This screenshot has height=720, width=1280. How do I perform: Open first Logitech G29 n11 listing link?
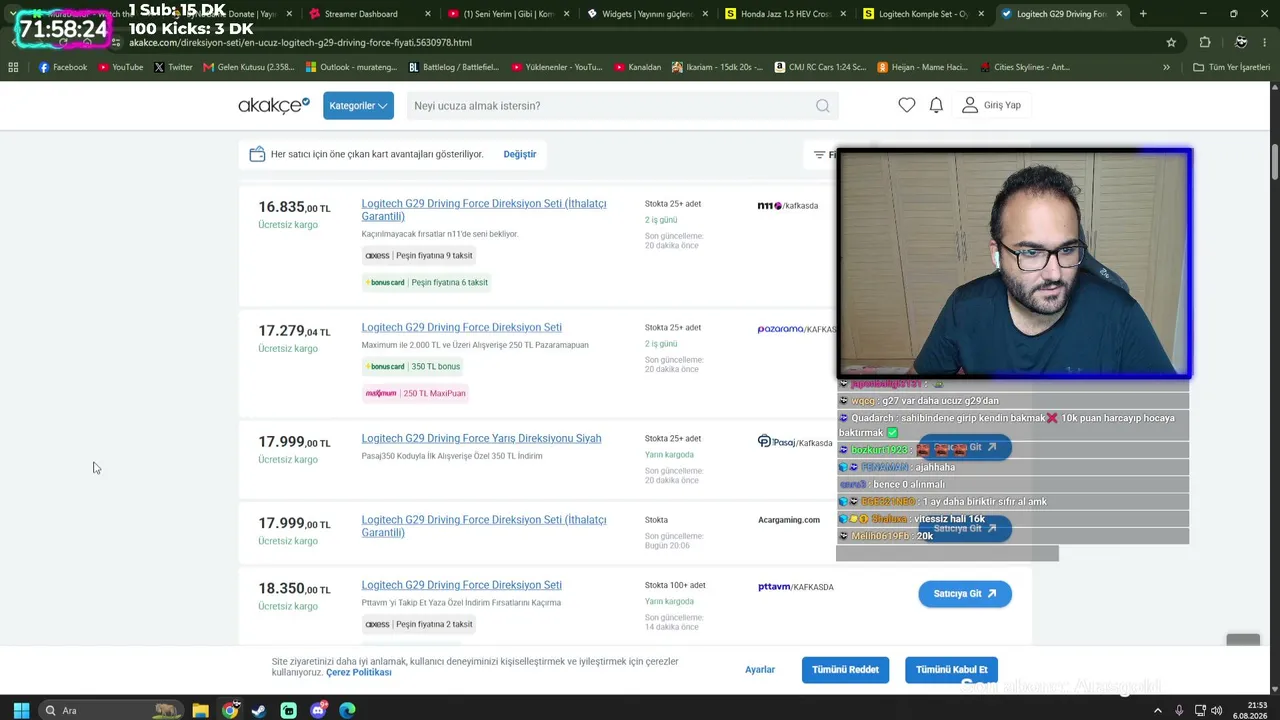[484, 210]
